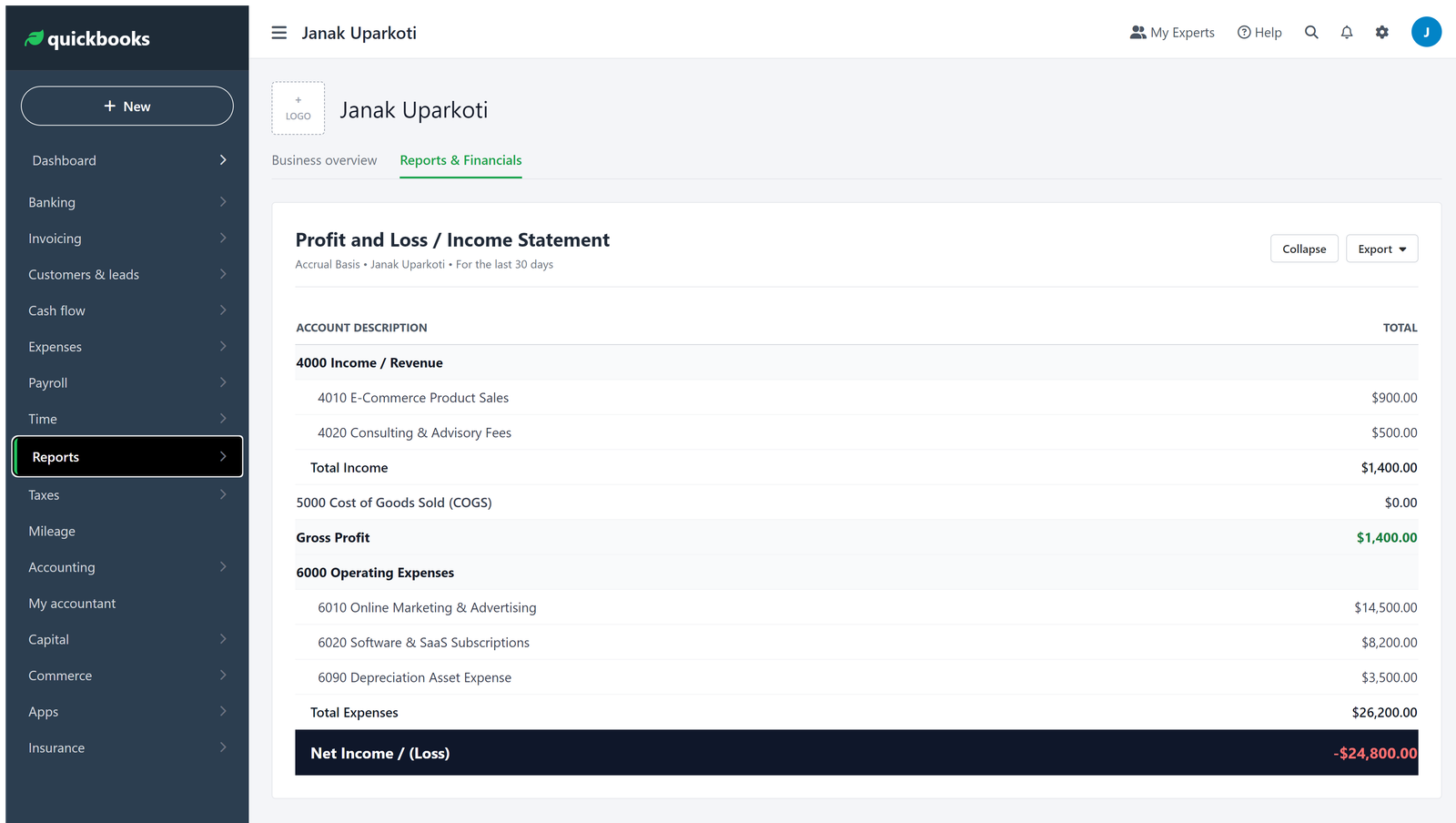Image resolution: width=1456 pixels, height=823 pixels.
Task: Click 6010 Online Marketing & Advertising
Action: 427,607
